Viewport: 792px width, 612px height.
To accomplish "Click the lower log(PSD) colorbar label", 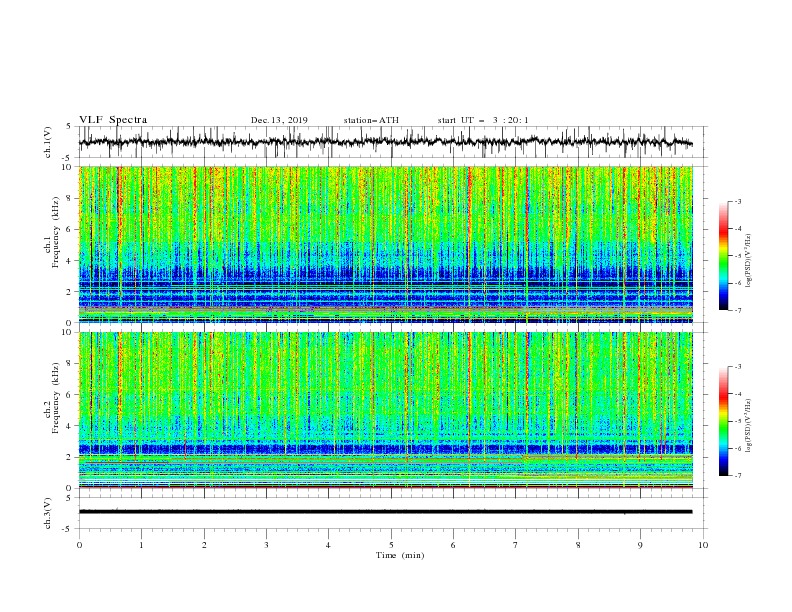I will [748, 426].
